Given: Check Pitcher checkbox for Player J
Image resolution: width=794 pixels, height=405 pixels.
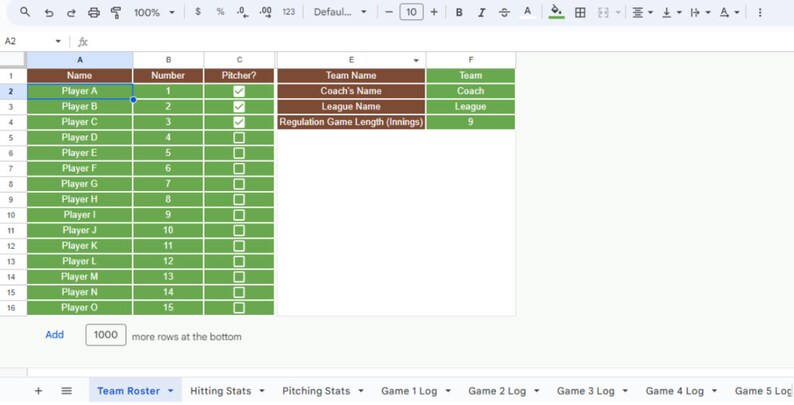Looking at the screenshot, I should tap(239, 230).
